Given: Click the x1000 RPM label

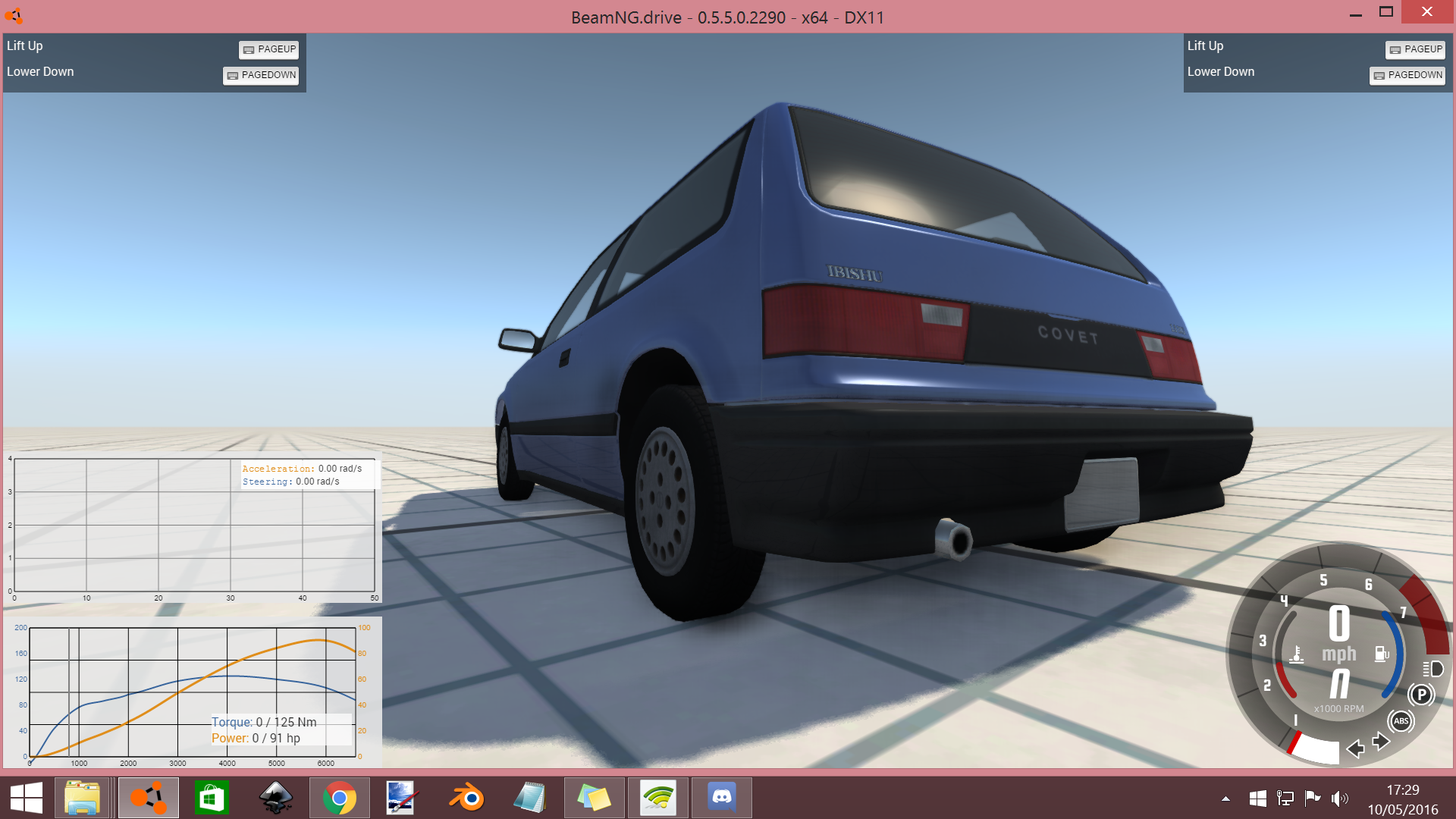Looking at the screenshot, I should [1338, 709].
